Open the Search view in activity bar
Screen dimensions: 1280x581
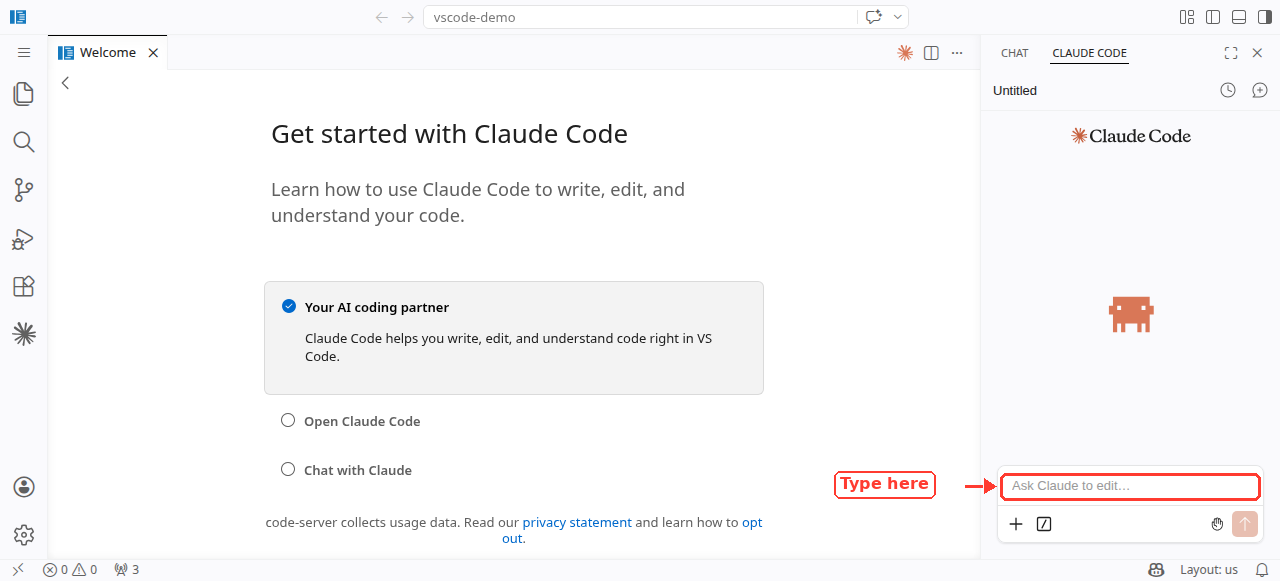click(24, 142)
